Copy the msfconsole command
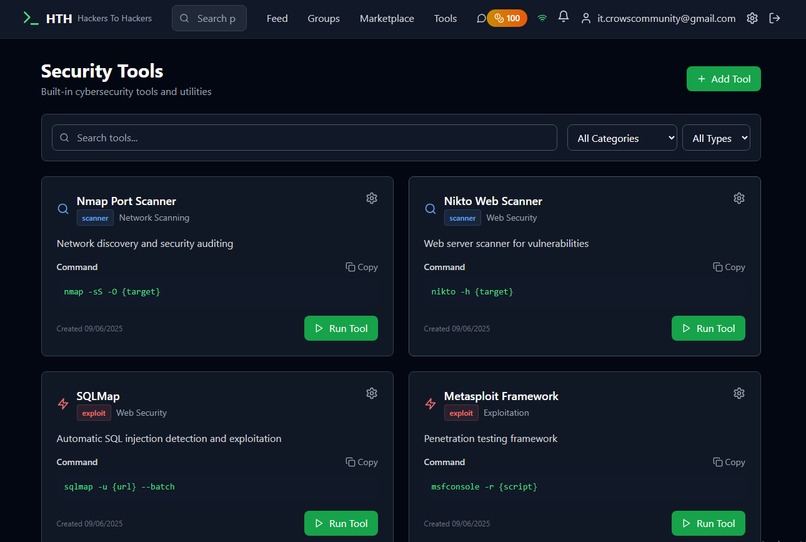806x542 pixels. pyautogui.click(x=729, y=462)
